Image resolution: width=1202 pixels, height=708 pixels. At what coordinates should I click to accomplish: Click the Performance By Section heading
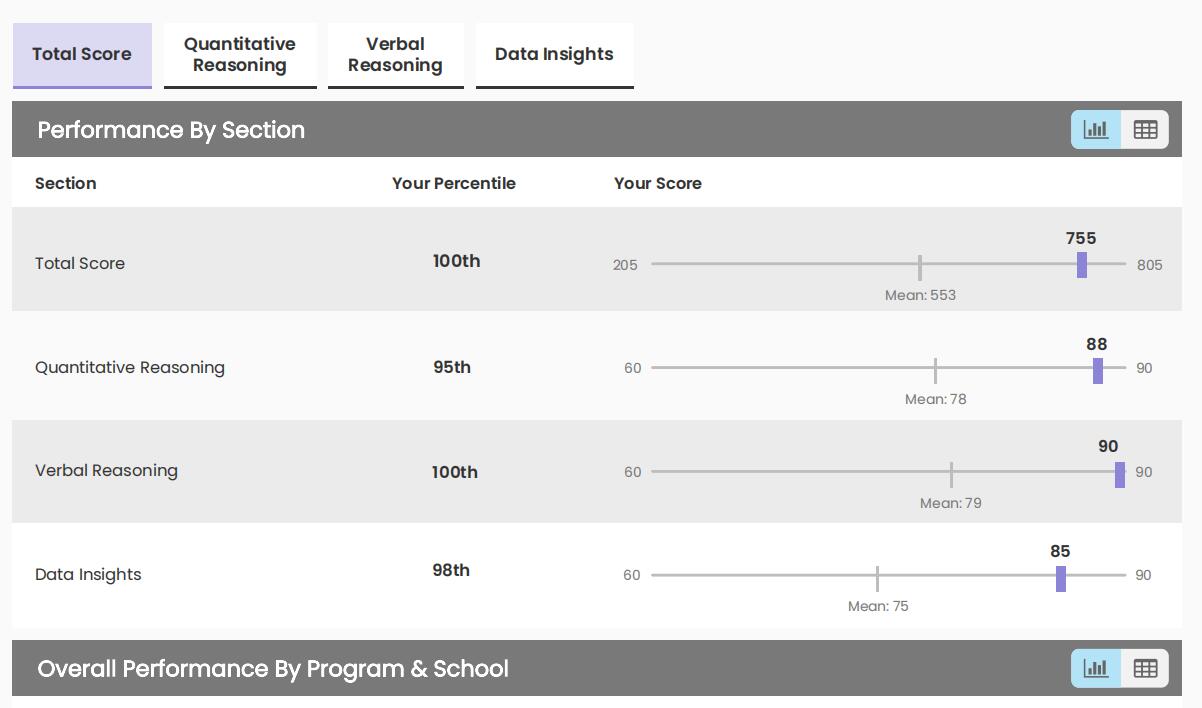click(171, 130)
